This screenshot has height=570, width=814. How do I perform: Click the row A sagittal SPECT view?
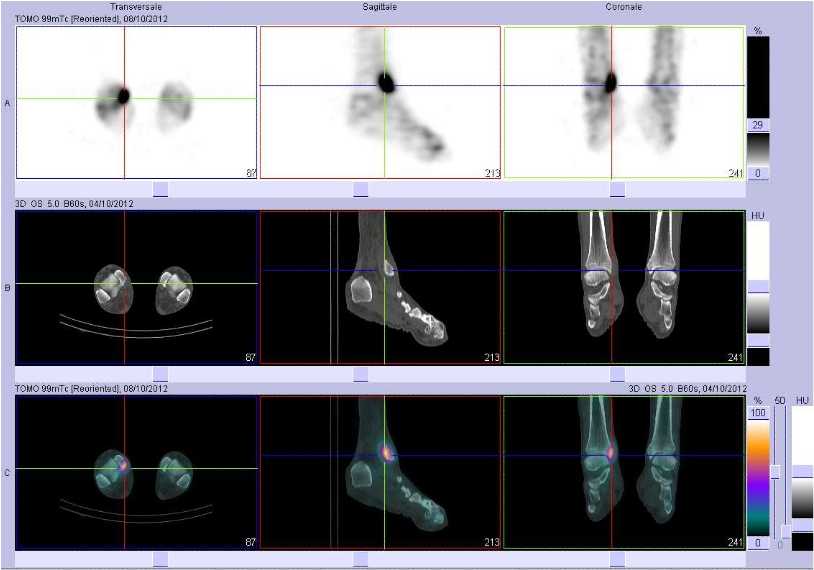tap(380, 103)
